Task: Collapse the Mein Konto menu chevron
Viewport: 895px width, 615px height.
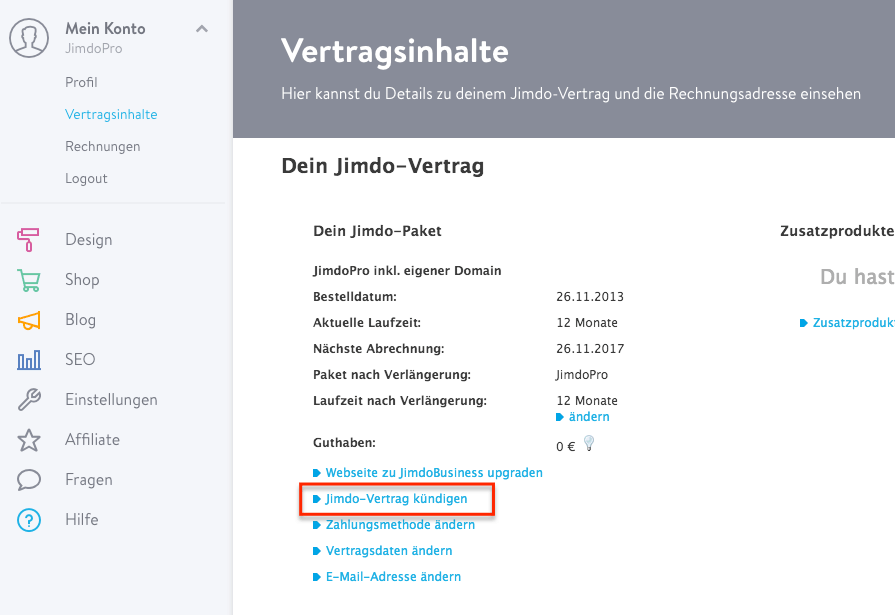Action: (x=201, y=29)
